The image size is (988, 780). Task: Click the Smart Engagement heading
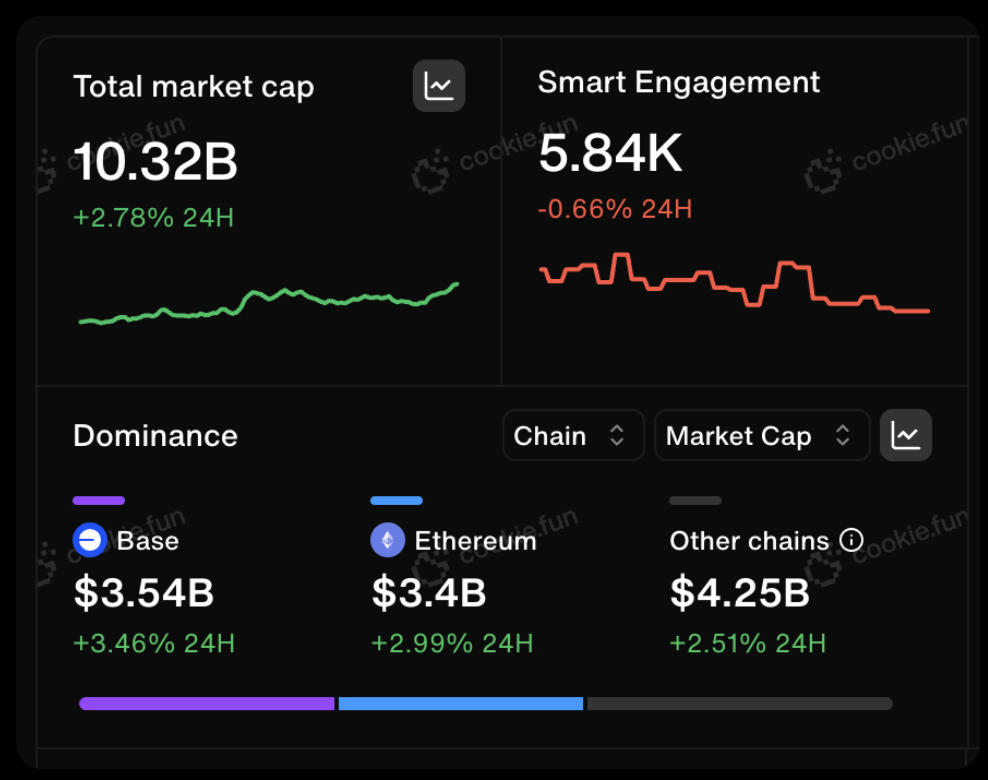679,83
